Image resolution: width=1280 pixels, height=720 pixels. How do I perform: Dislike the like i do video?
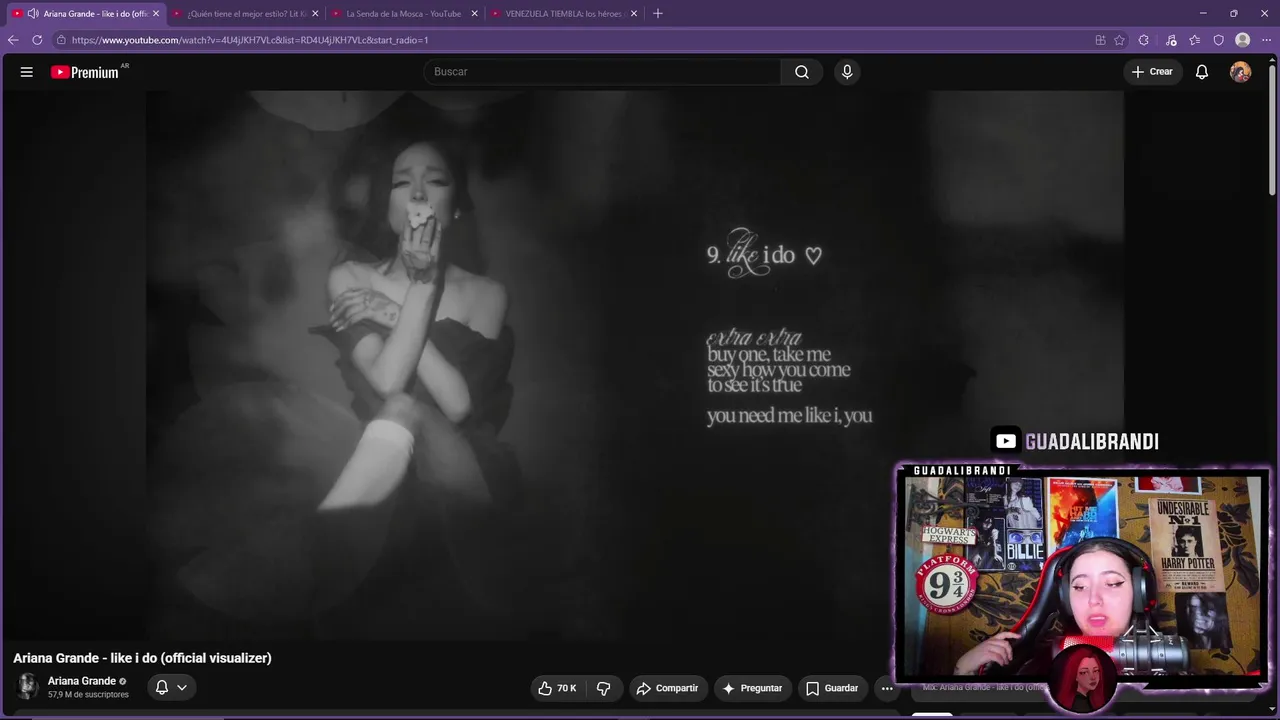click(x=603, y=688)
